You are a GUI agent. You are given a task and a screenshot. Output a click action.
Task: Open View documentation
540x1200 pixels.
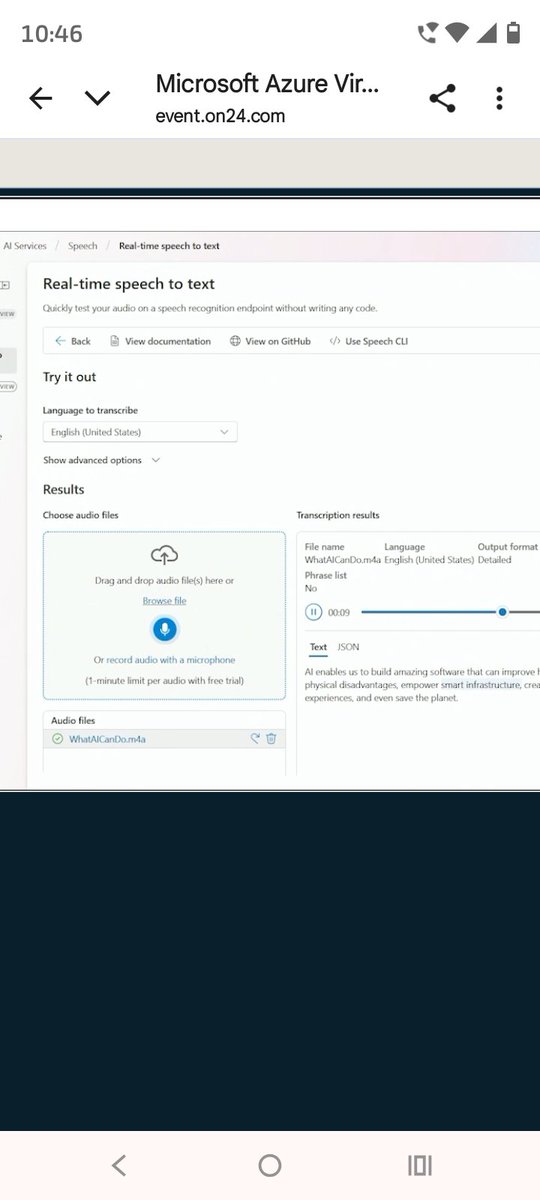tap(160, 341)
